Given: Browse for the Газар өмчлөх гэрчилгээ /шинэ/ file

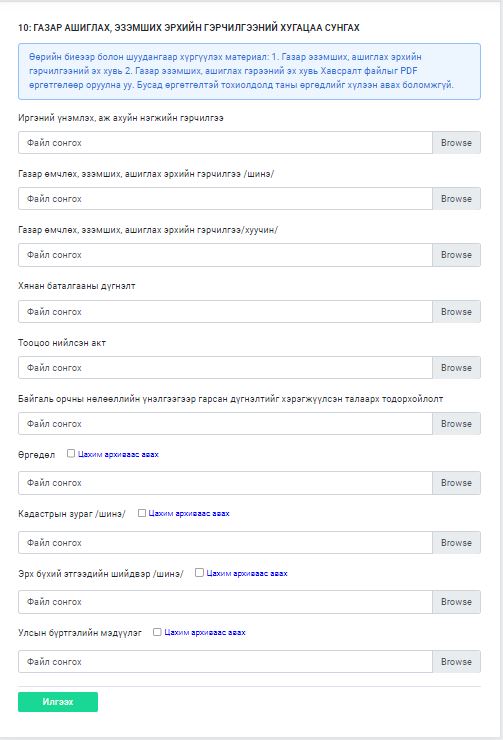Looking at the screenshot, I should click(456, 199).
